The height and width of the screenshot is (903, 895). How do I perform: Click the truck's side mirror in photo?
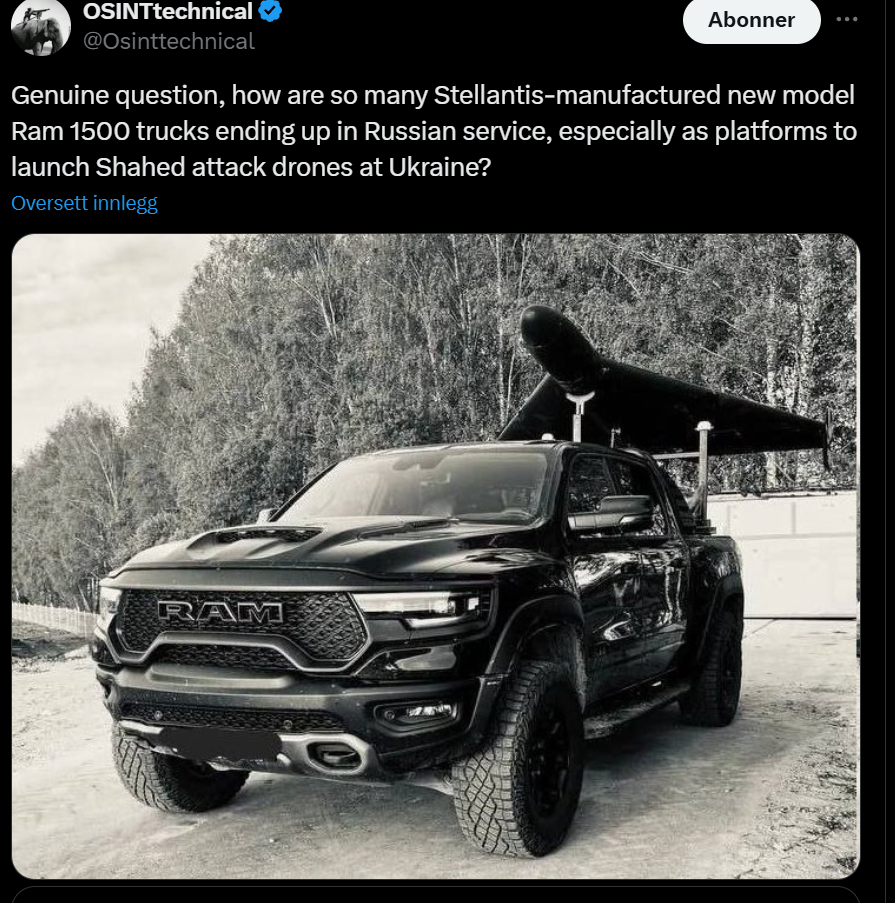610,513
